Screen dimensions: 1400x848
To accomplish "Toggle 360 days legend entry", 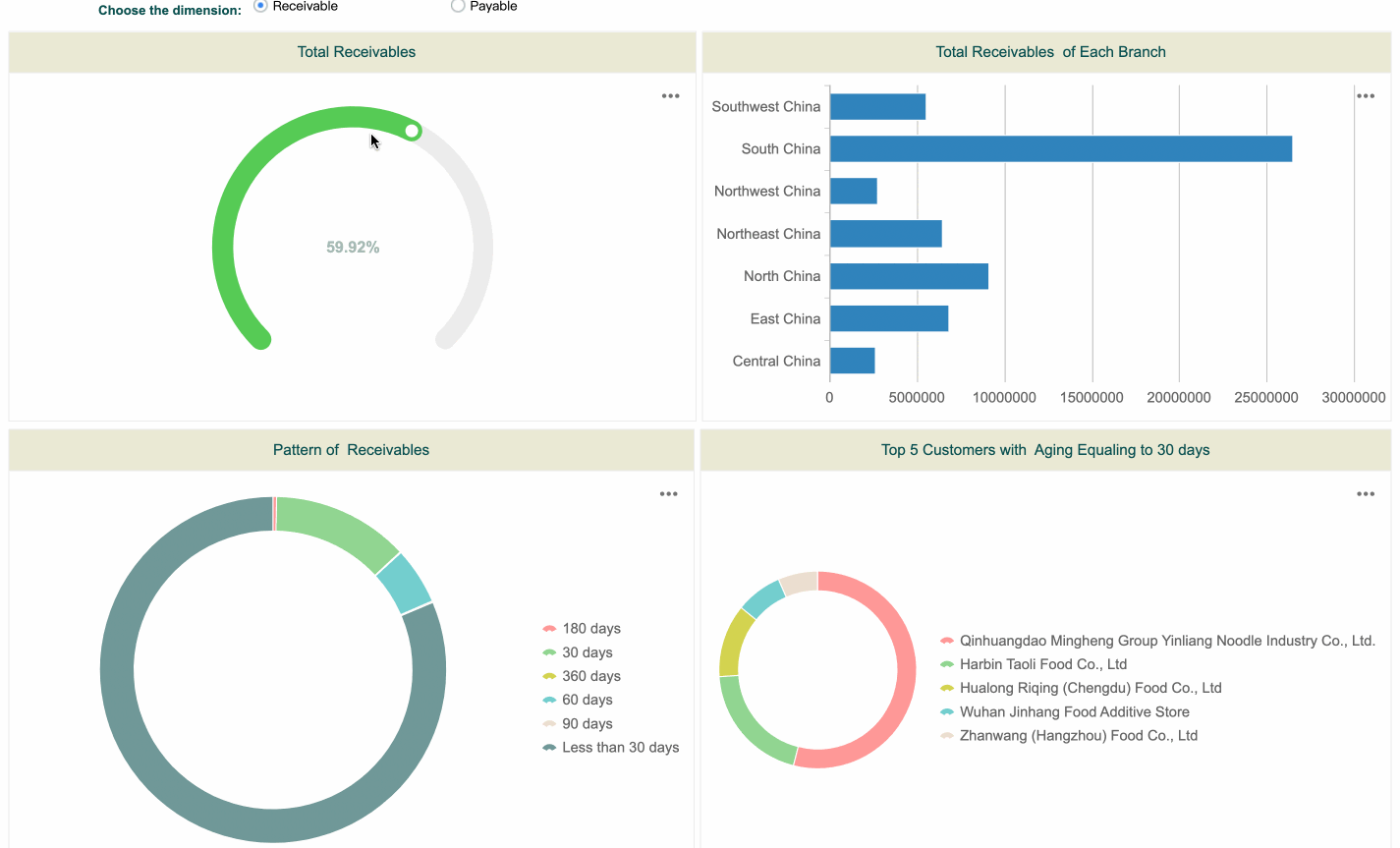I will (x=582, y=676).
